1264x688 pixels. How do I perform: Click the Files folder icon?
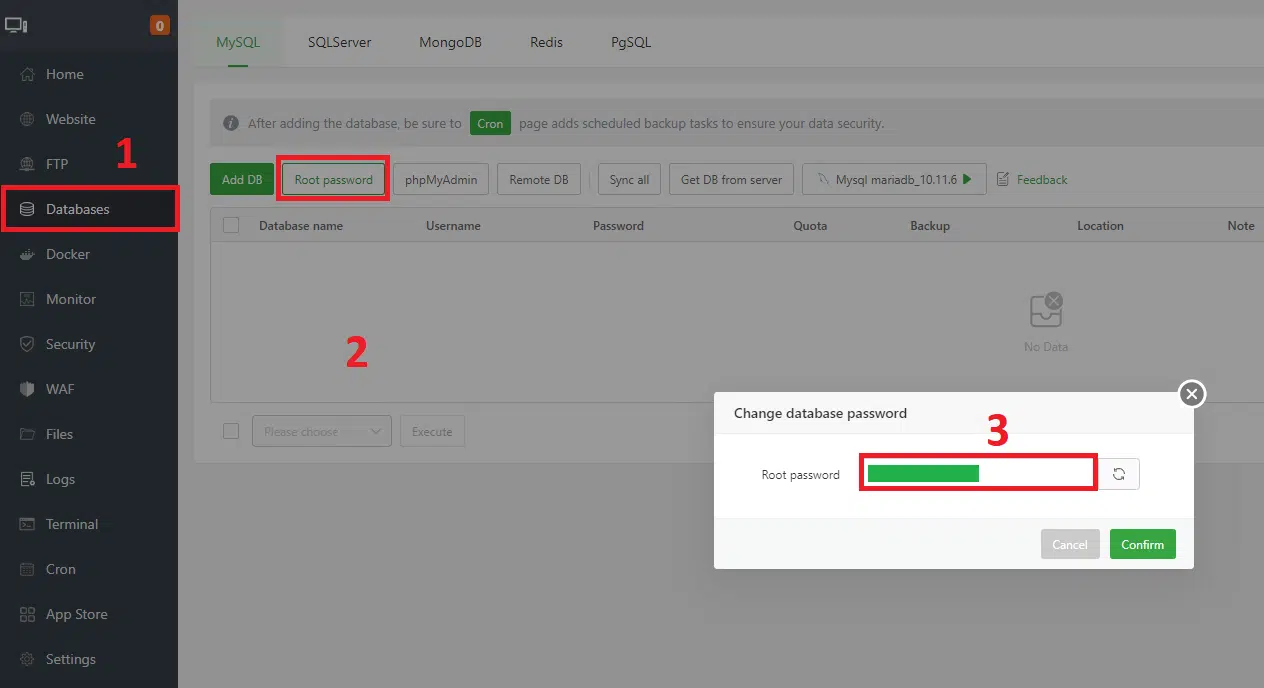click(x=27, y=434)
